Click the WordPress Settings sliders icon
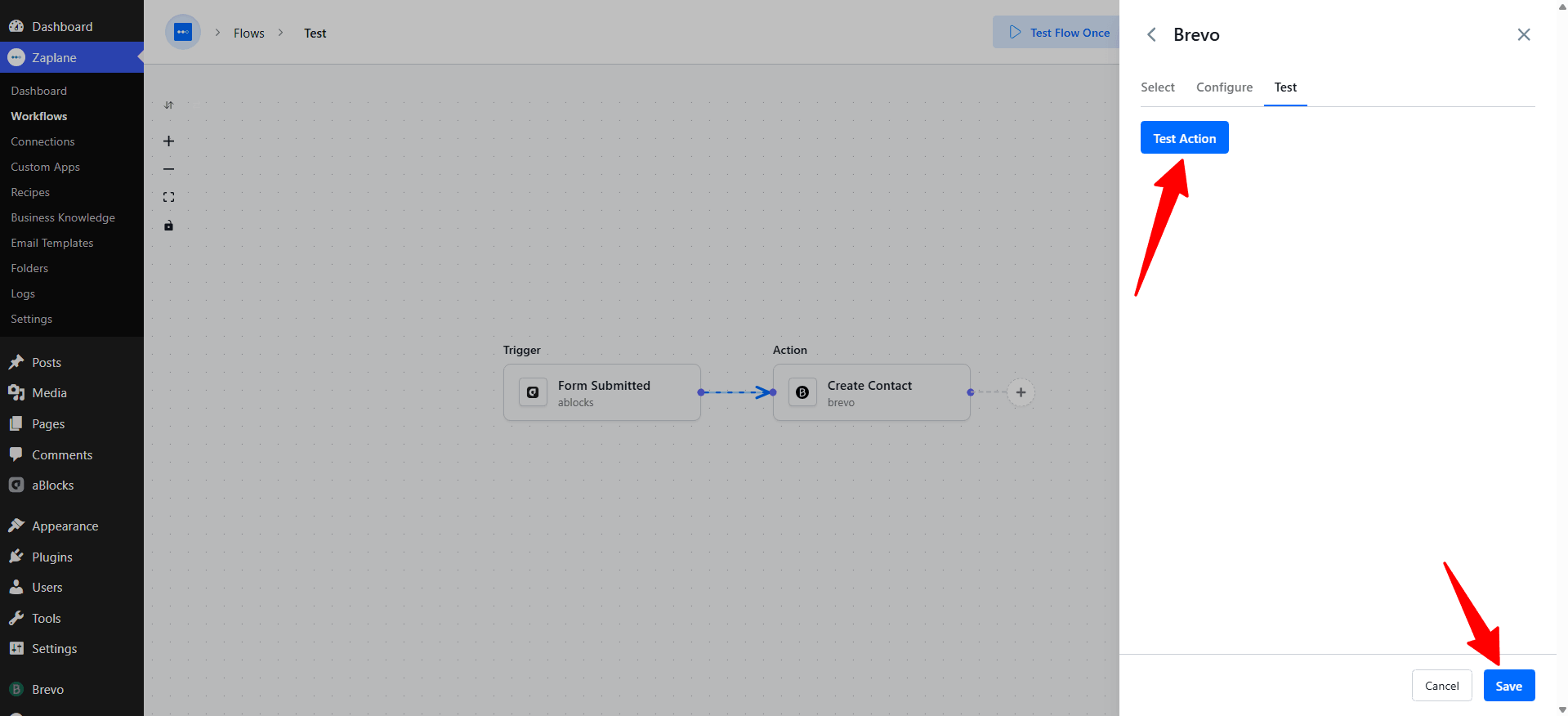This screenshot has width=1568, height=716. pos(16,648)
